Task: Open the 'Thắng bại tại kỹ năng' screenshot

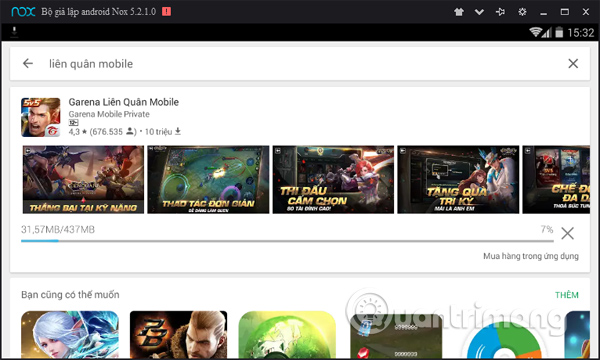Action: 83,179
